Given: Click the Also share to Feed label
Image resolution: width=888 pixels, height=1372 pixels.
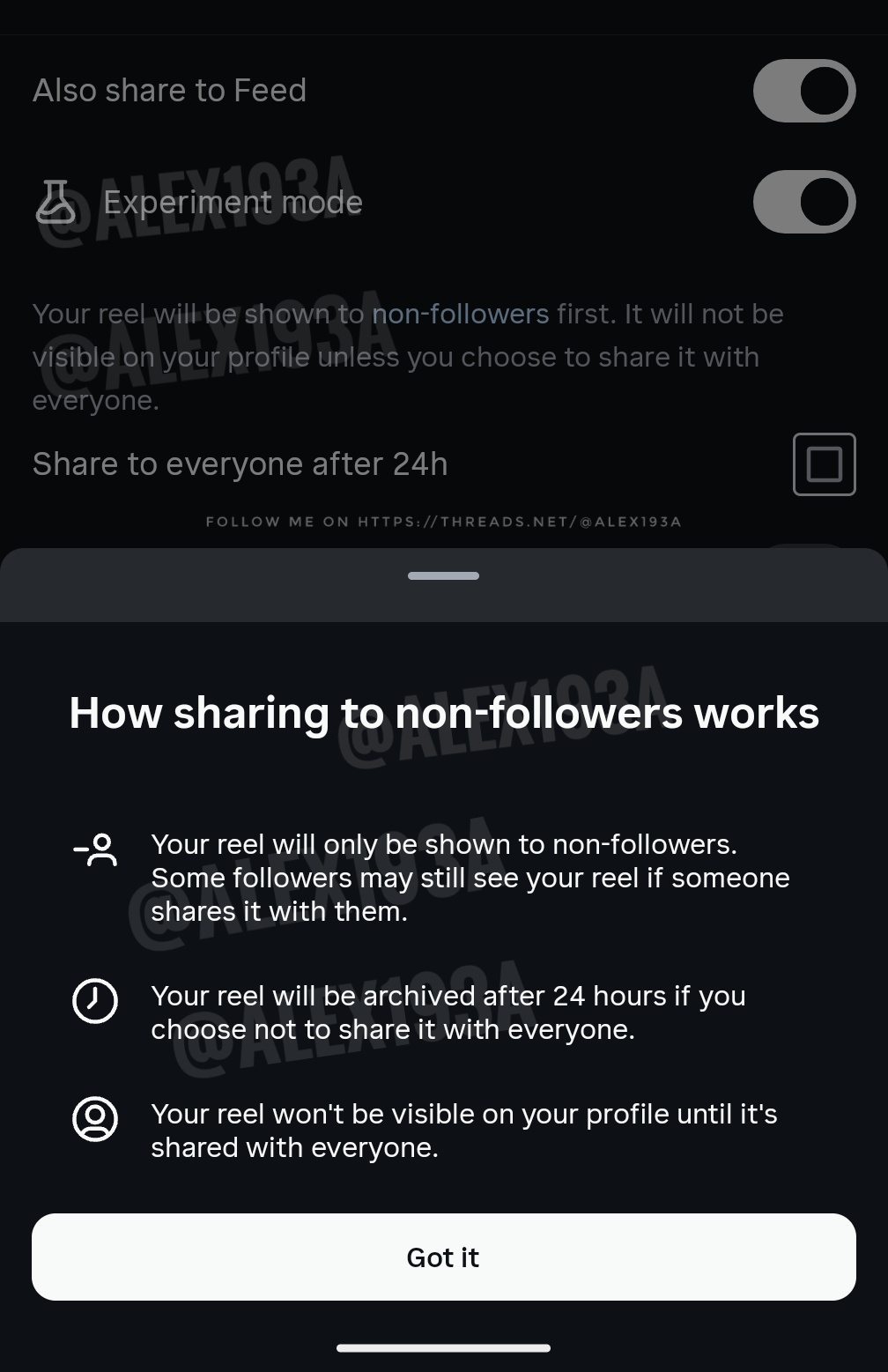Looking at the screenshot, I should pyautogui.click(x=170, y=90).
